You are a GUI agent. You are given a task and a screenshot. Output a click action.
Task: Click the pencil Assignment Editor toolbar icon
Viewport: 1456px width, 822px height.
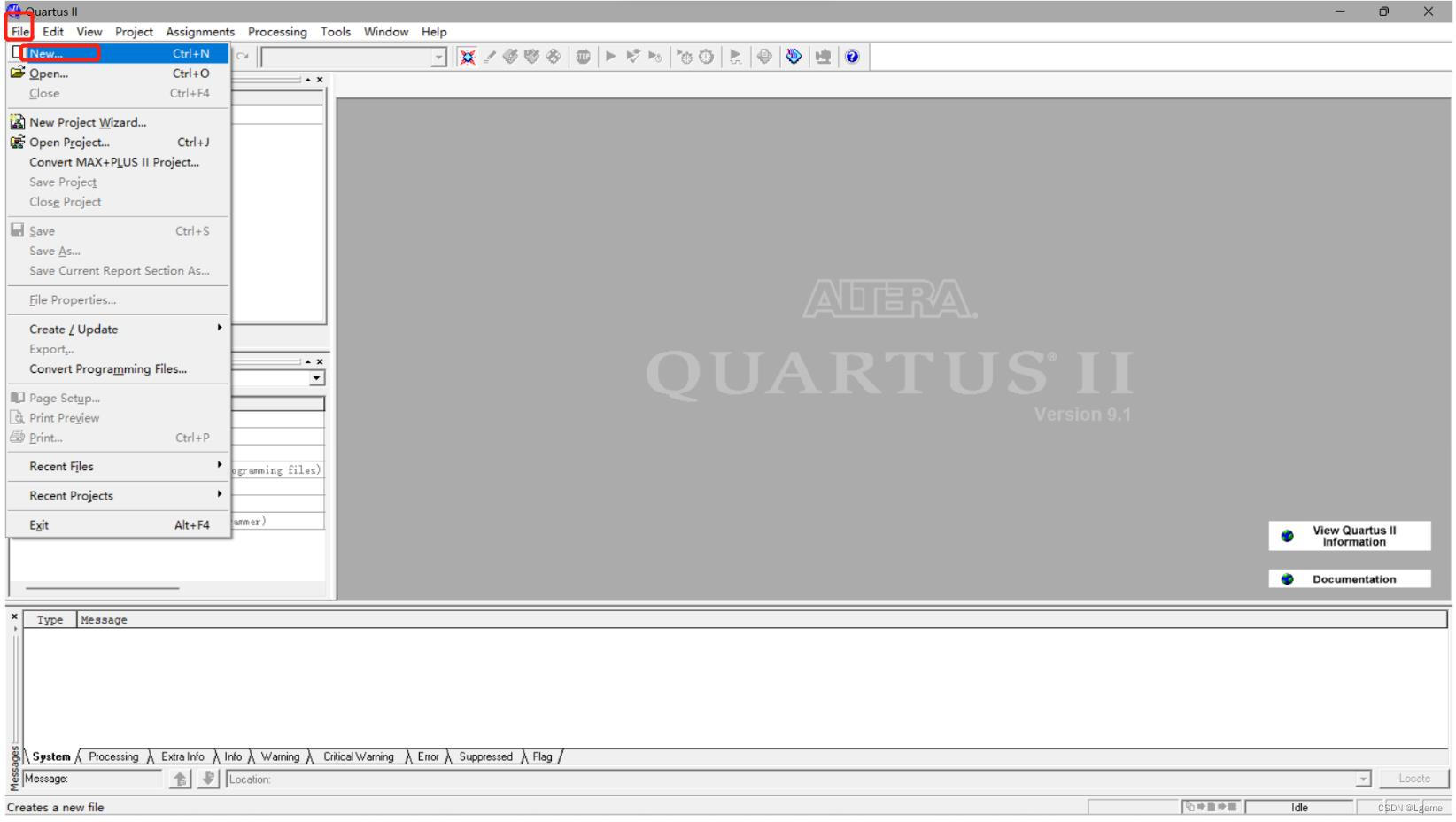point(490,57)
